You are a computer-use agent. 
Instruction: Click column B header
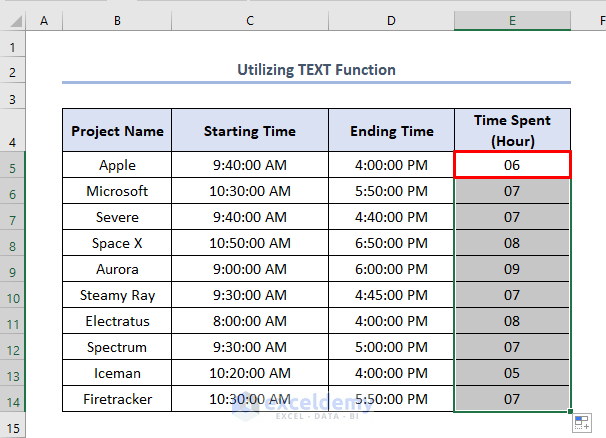point(117,21)
